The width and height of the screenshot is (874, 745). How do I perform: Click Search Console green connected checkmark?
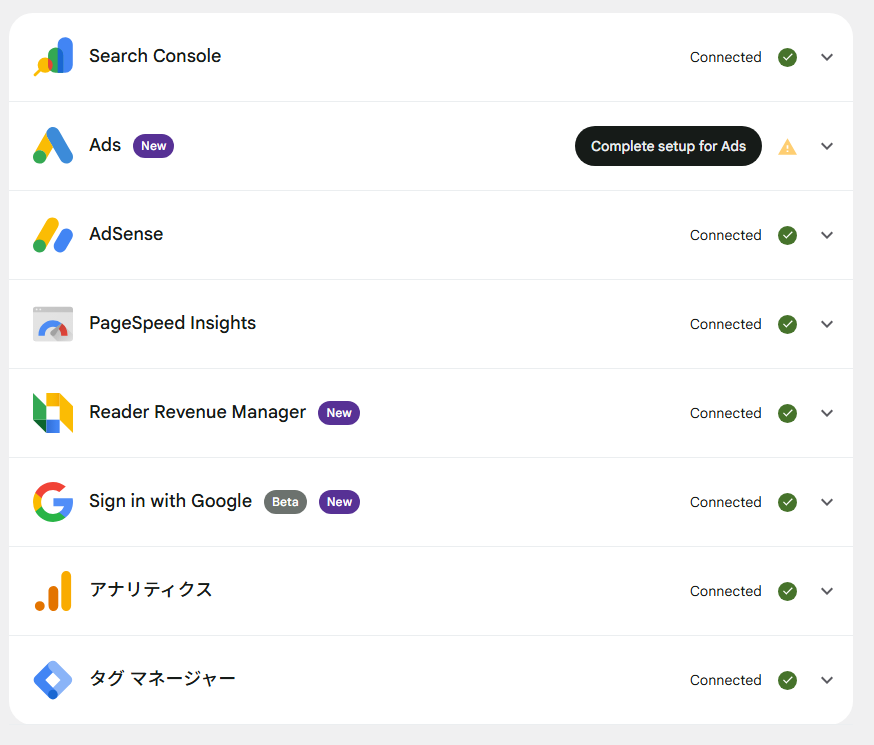[x=788, y=57]
